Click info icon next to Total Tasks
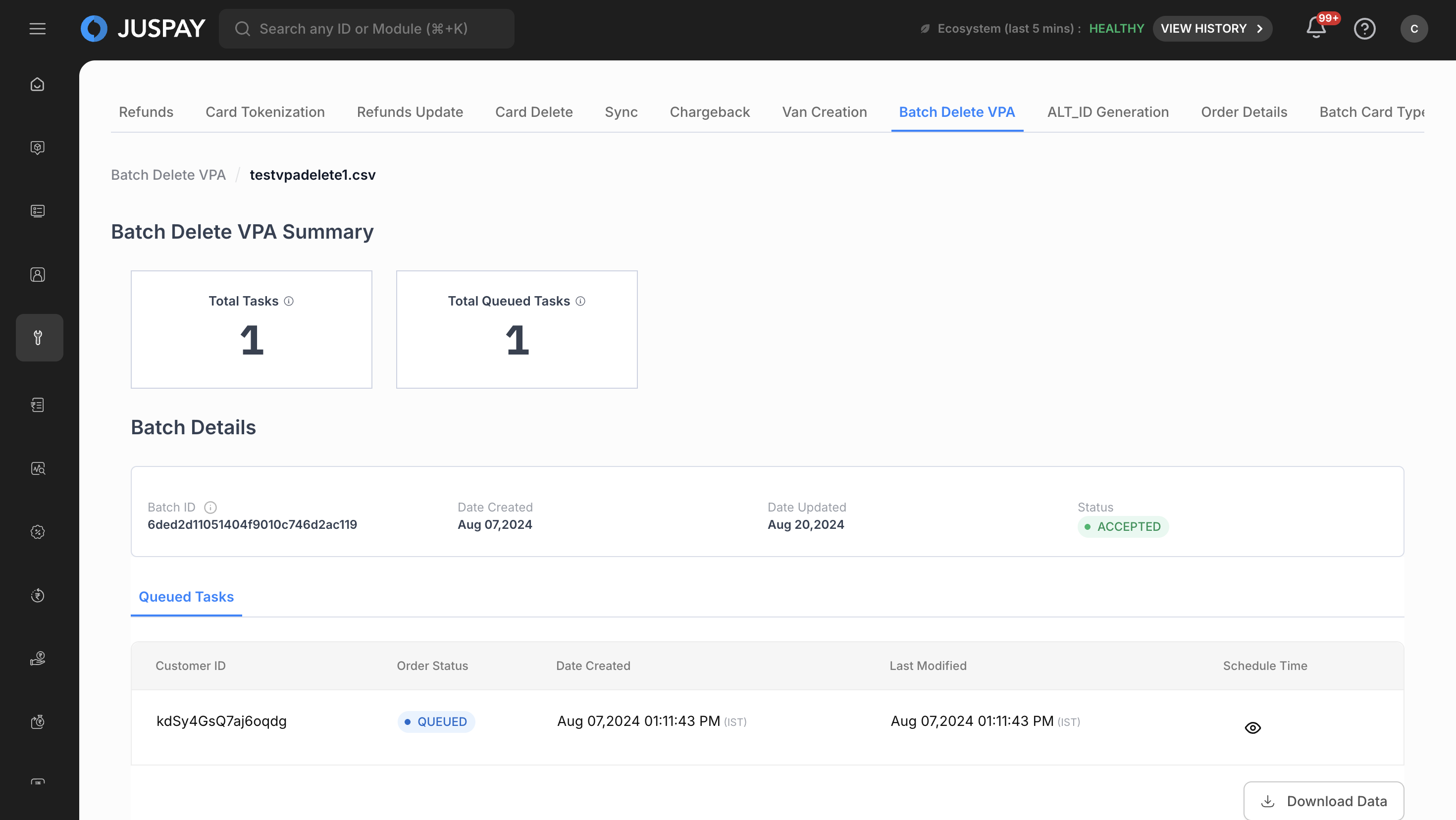 click(289, 301)
